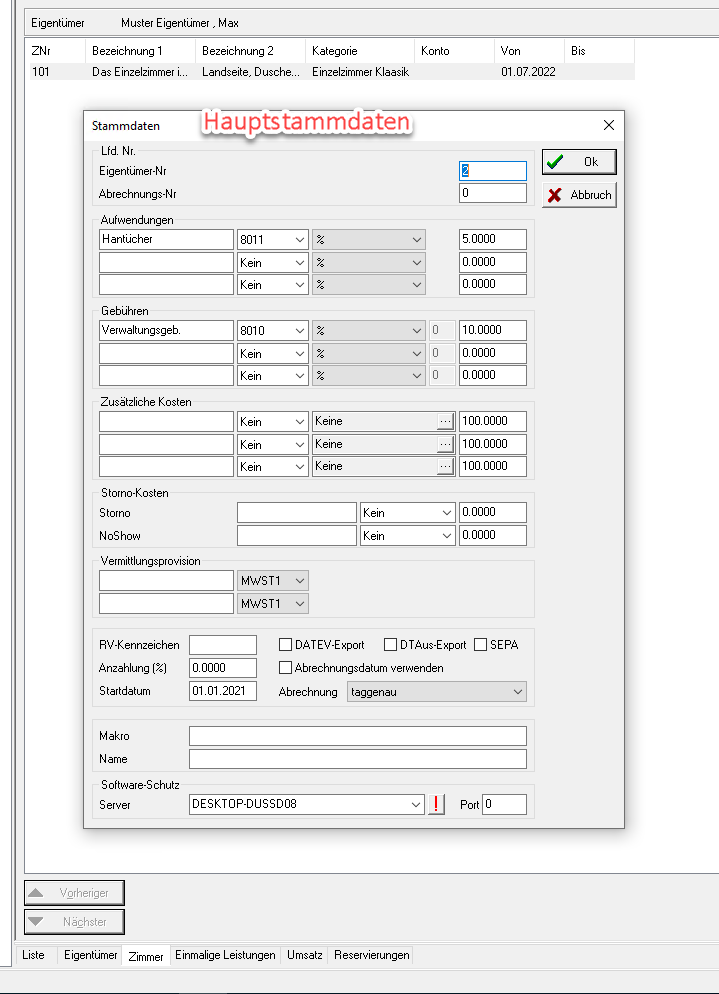Image resolution: width=719 pixels, height=994 pixels.
Task: Click the 5.0000 value field for Hantücher
Action: click(493, 240)
